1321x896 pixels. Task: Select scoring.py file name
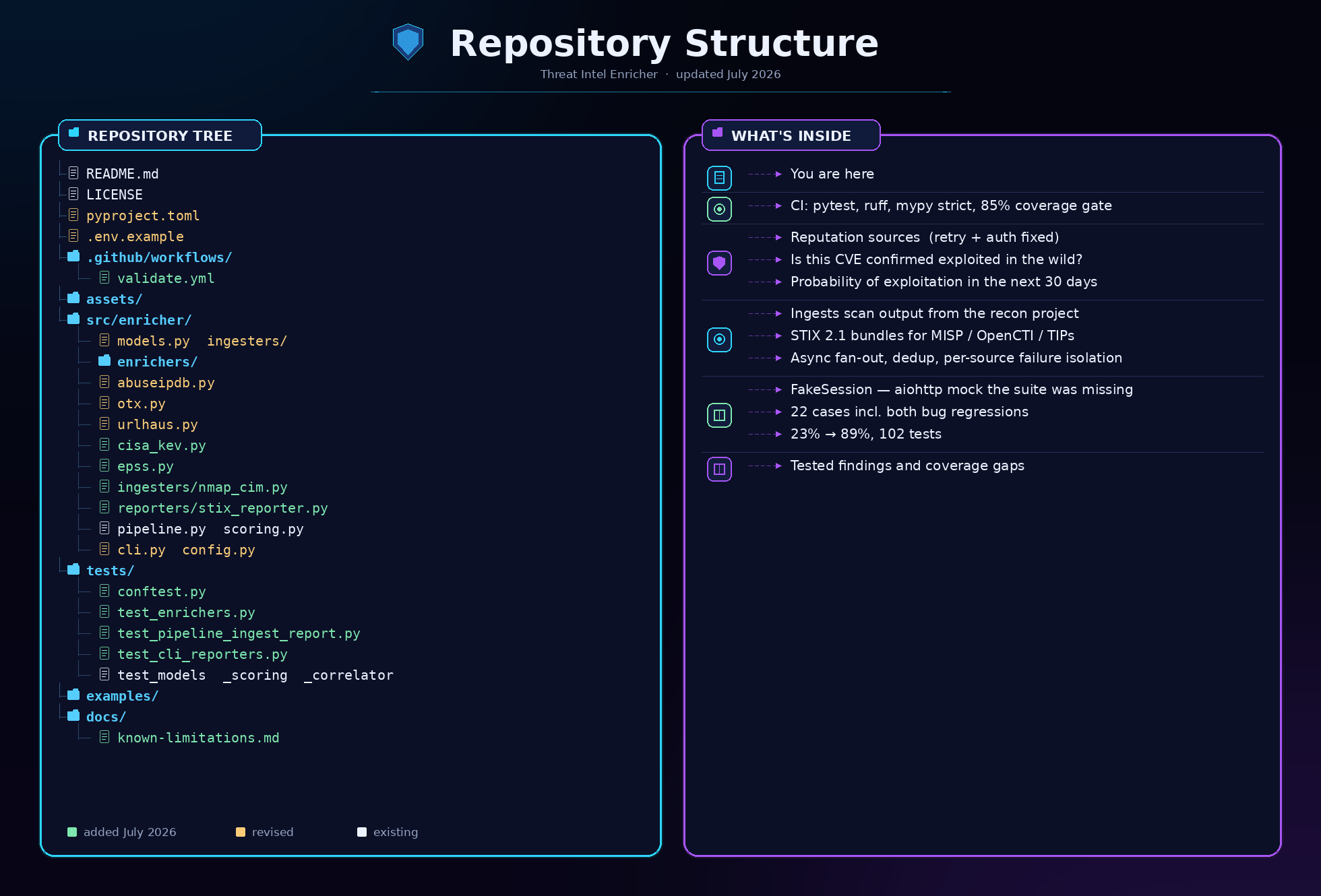click(264, 529)
